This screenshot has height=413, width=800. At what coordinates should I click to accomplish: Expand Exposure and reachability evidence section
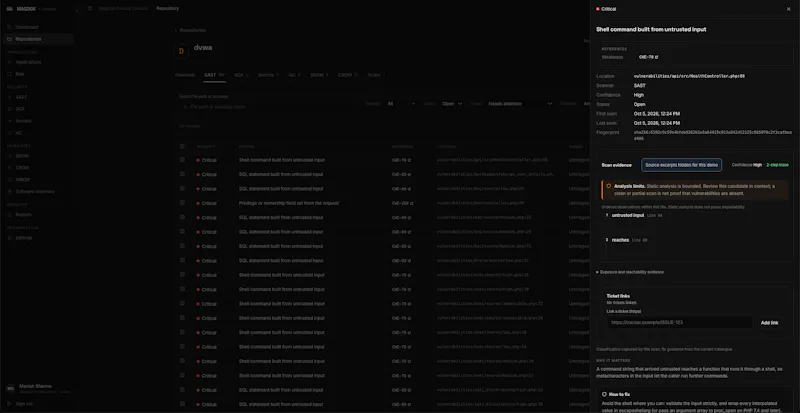tap(630, 272)
